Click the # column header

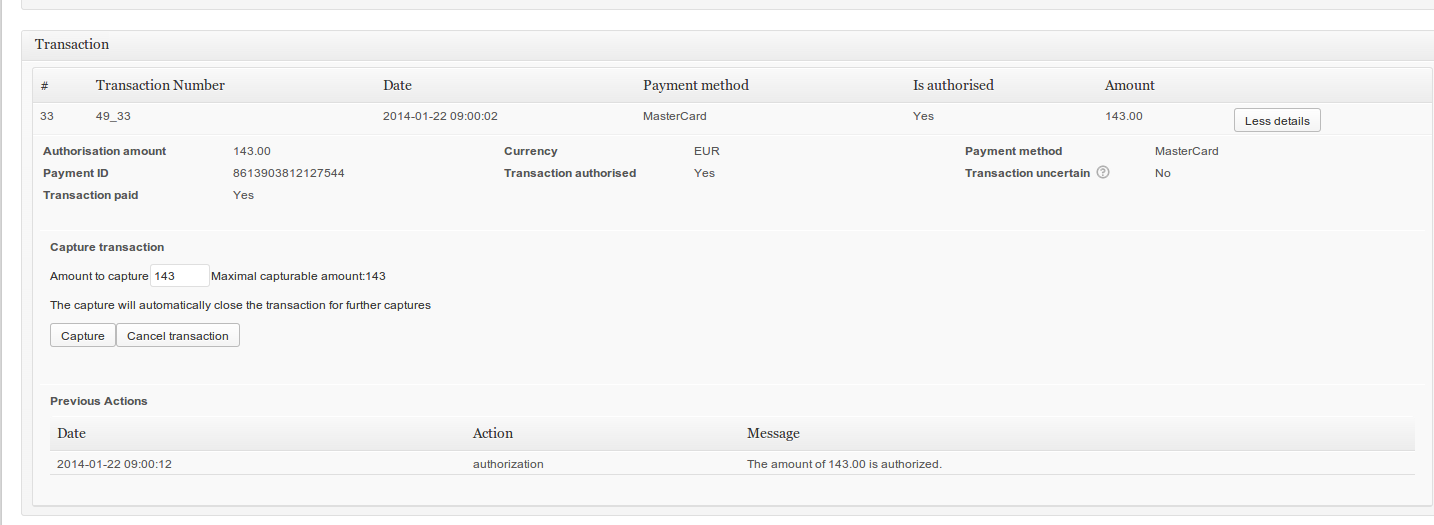pyautogui.click(x=44, y=86)
